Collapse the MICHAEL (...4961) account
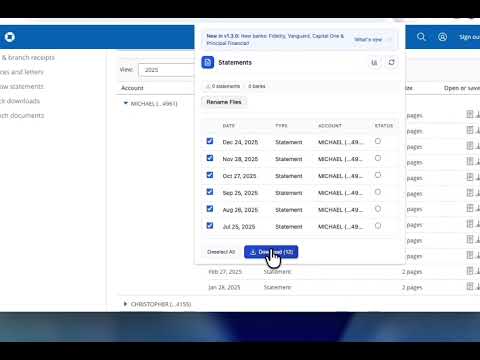This screenshot has width=480, height=360. (x=126, y=104)
